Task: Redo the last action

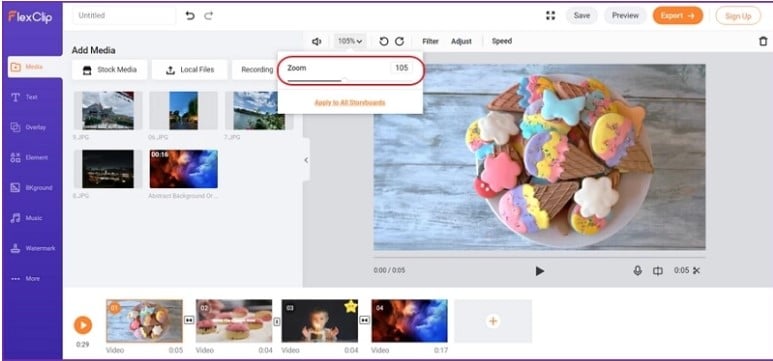Action: (209, 16)
